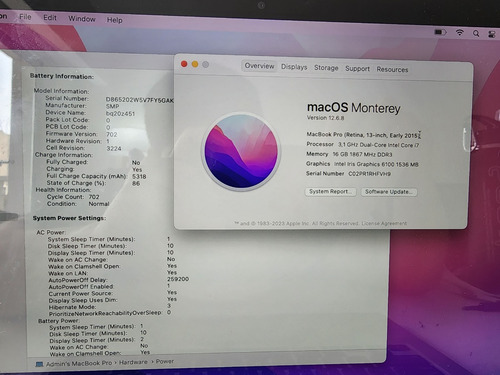The width and height of the screenshot is (500, 375).
Task: Click Power in the path bar
Action: click(165, 361)
